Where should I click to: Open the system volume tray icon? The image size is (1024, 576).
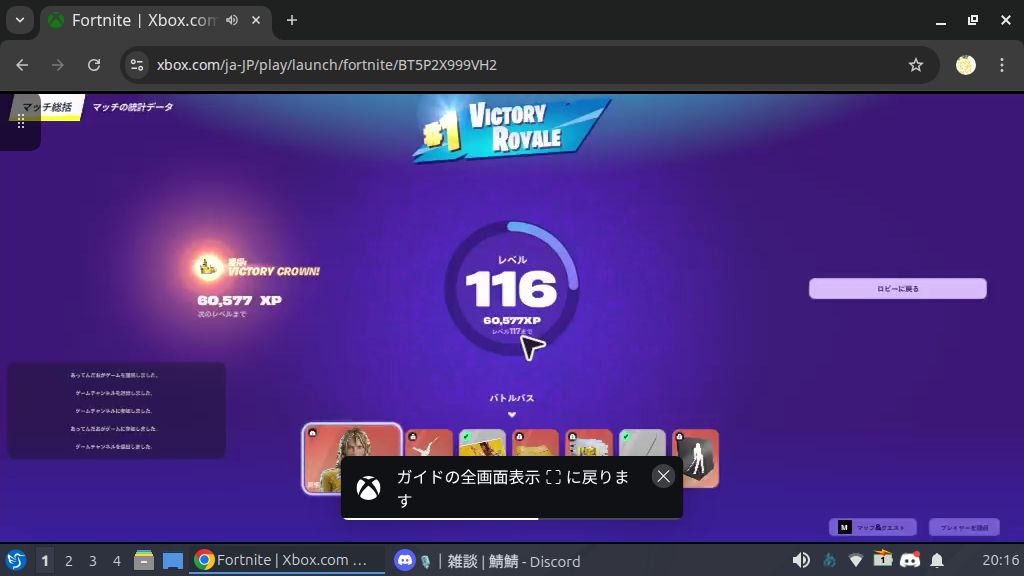pos(801,560)
